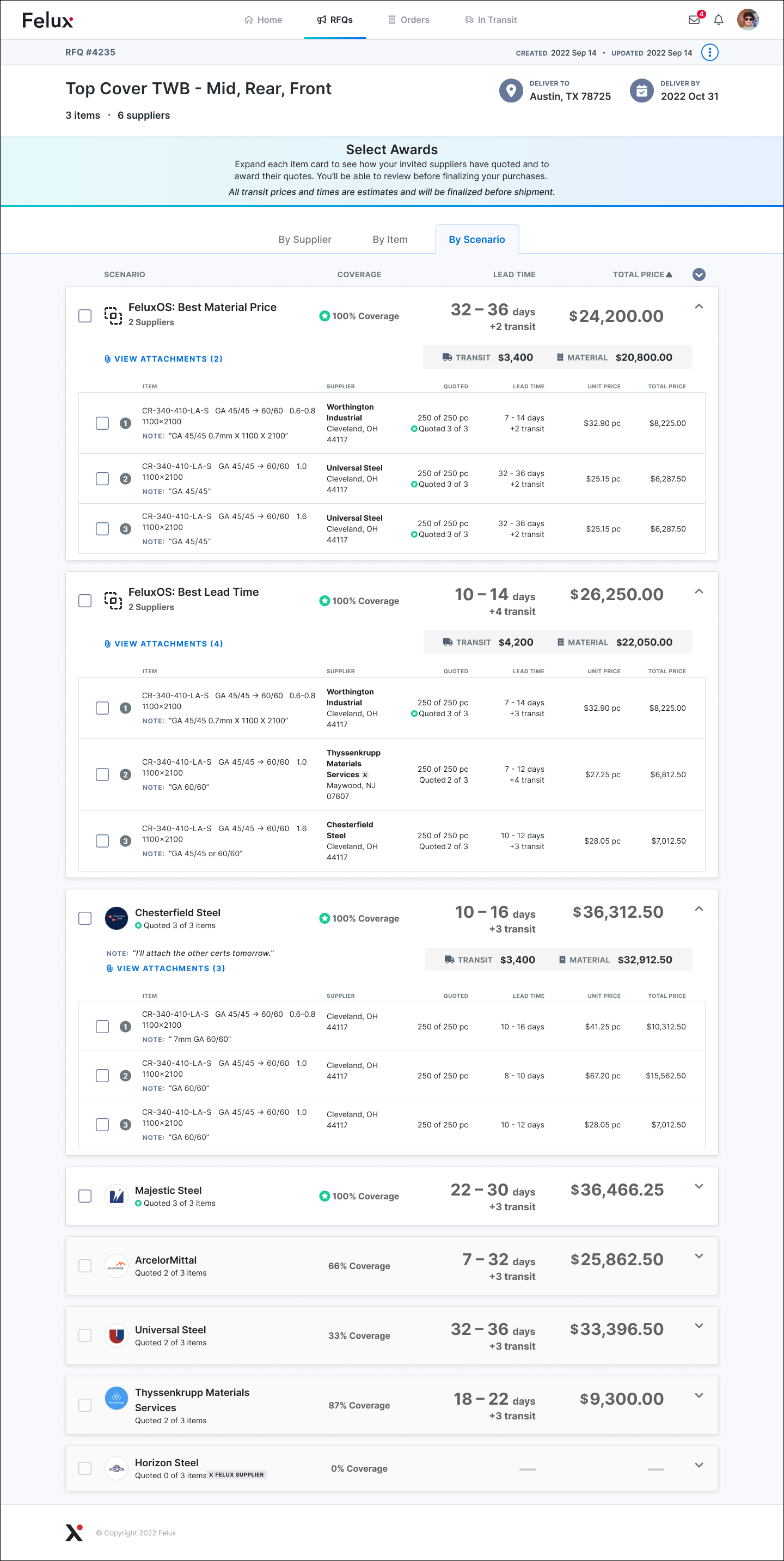Open the In Transit nav item
Screen dimensions: 784x1561
click(x=491, y=20)
